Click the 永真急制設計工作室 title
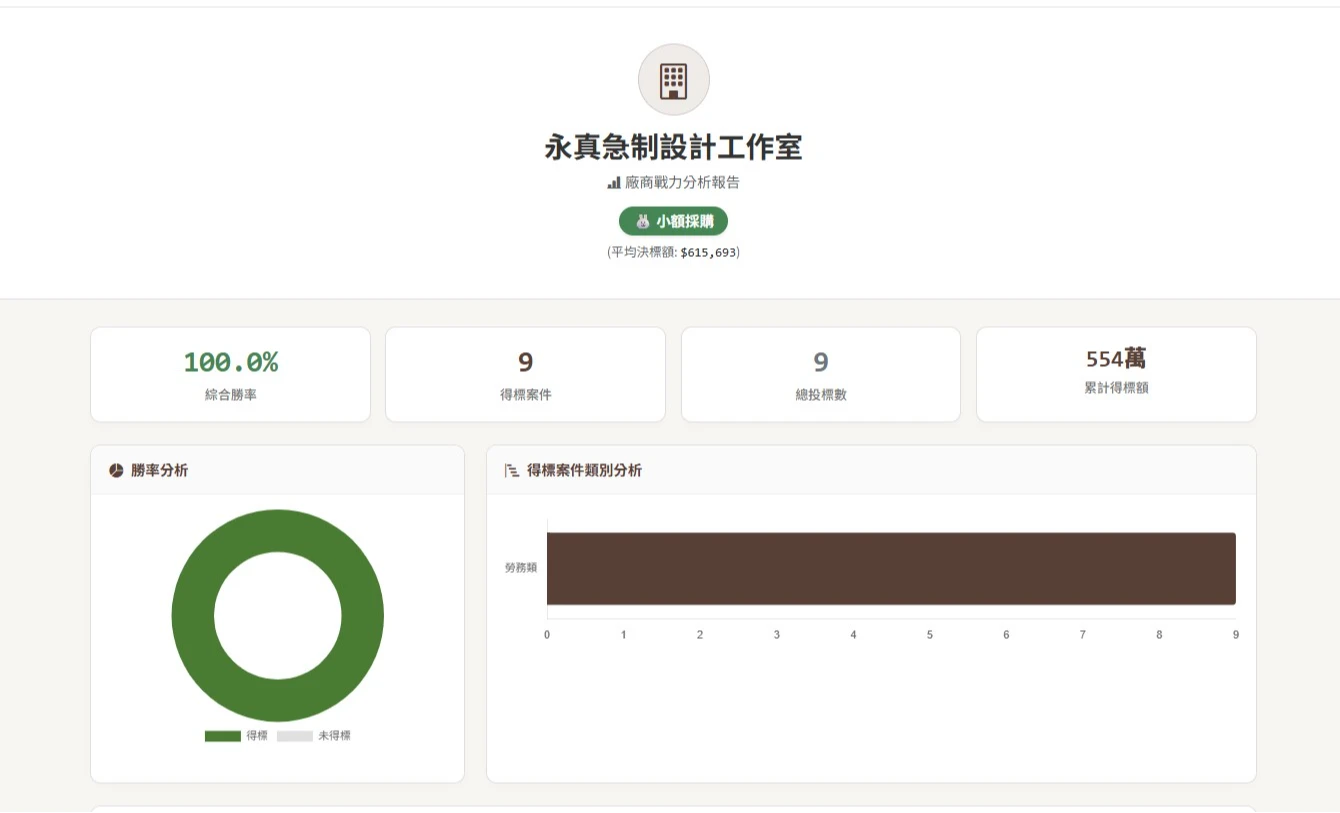Viewport: 1340px width, 813px height. 673,148
